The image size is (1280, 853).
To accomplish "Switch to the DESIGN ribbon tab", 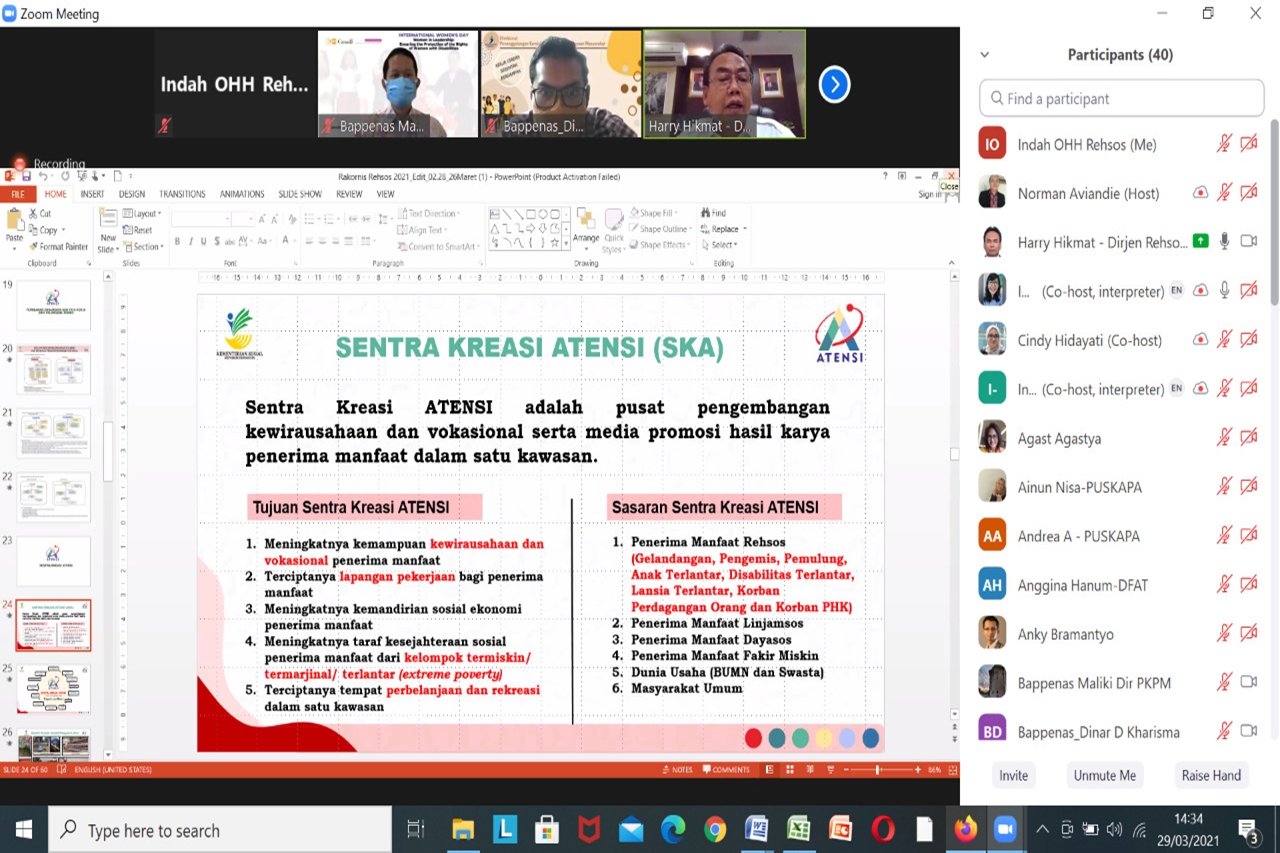I will click(x=132, y=194).
